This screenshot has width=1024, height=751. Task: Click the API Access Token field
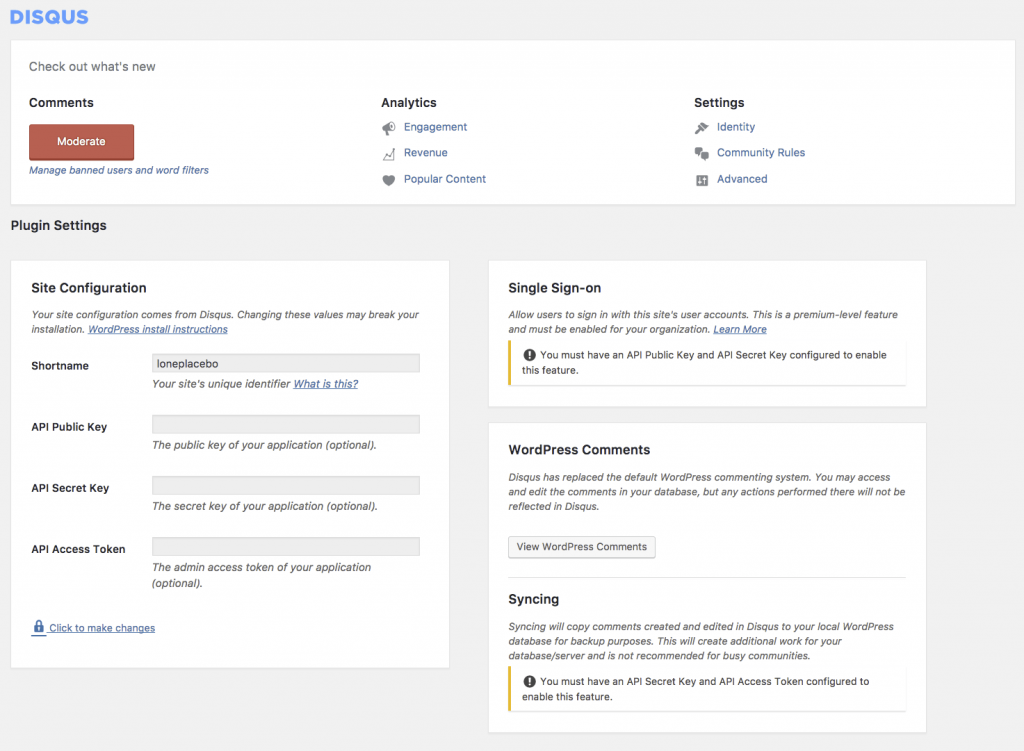click(x=285, y=547)
